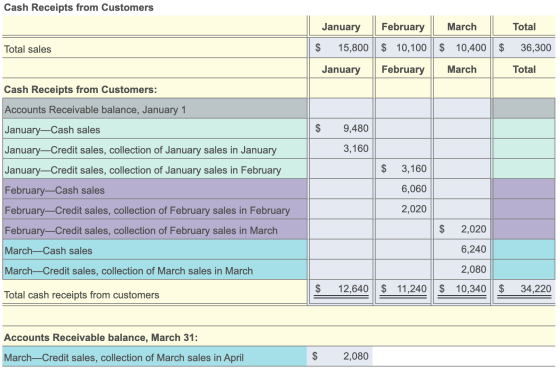Click the 6,240 March cash sales cell
The image size is (560, 372).
pyautogui.click(x=462, y=249)
